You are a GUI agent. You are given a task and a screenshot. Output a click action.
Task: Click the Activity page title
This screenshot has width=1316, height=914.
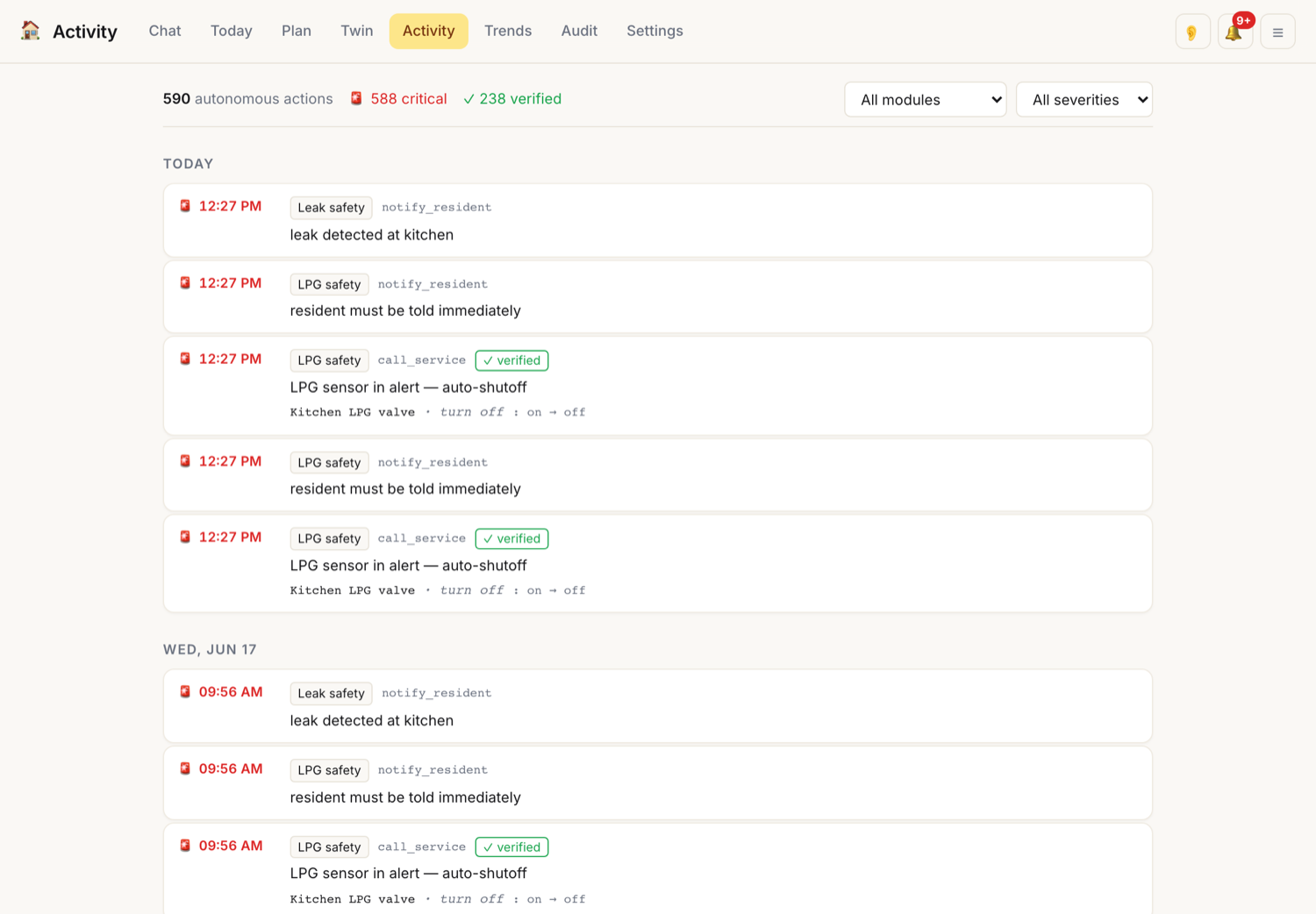[x=85, y=32]
